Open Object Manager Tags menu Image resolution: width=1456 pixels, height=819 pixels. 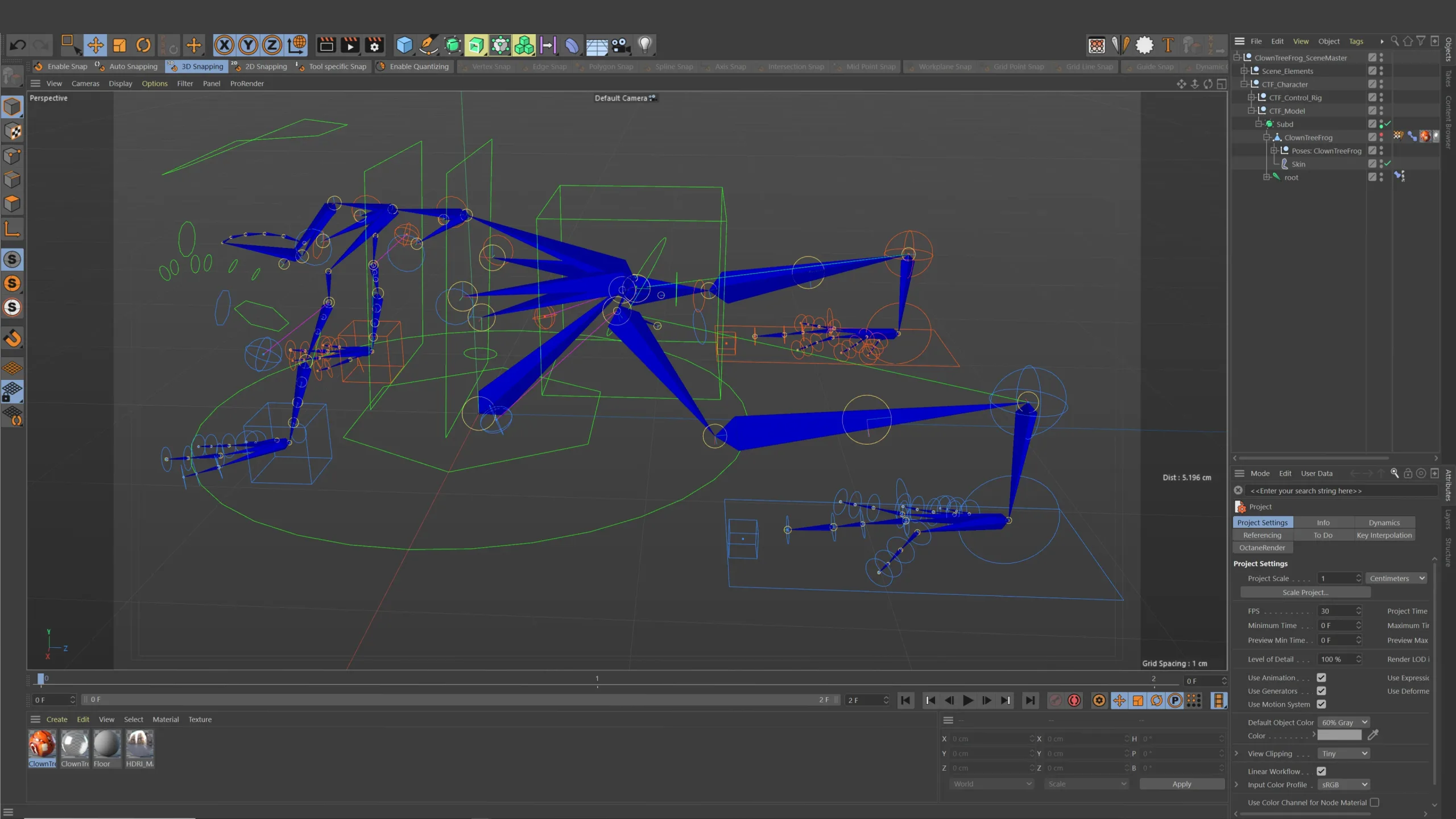coord(1356,41)
